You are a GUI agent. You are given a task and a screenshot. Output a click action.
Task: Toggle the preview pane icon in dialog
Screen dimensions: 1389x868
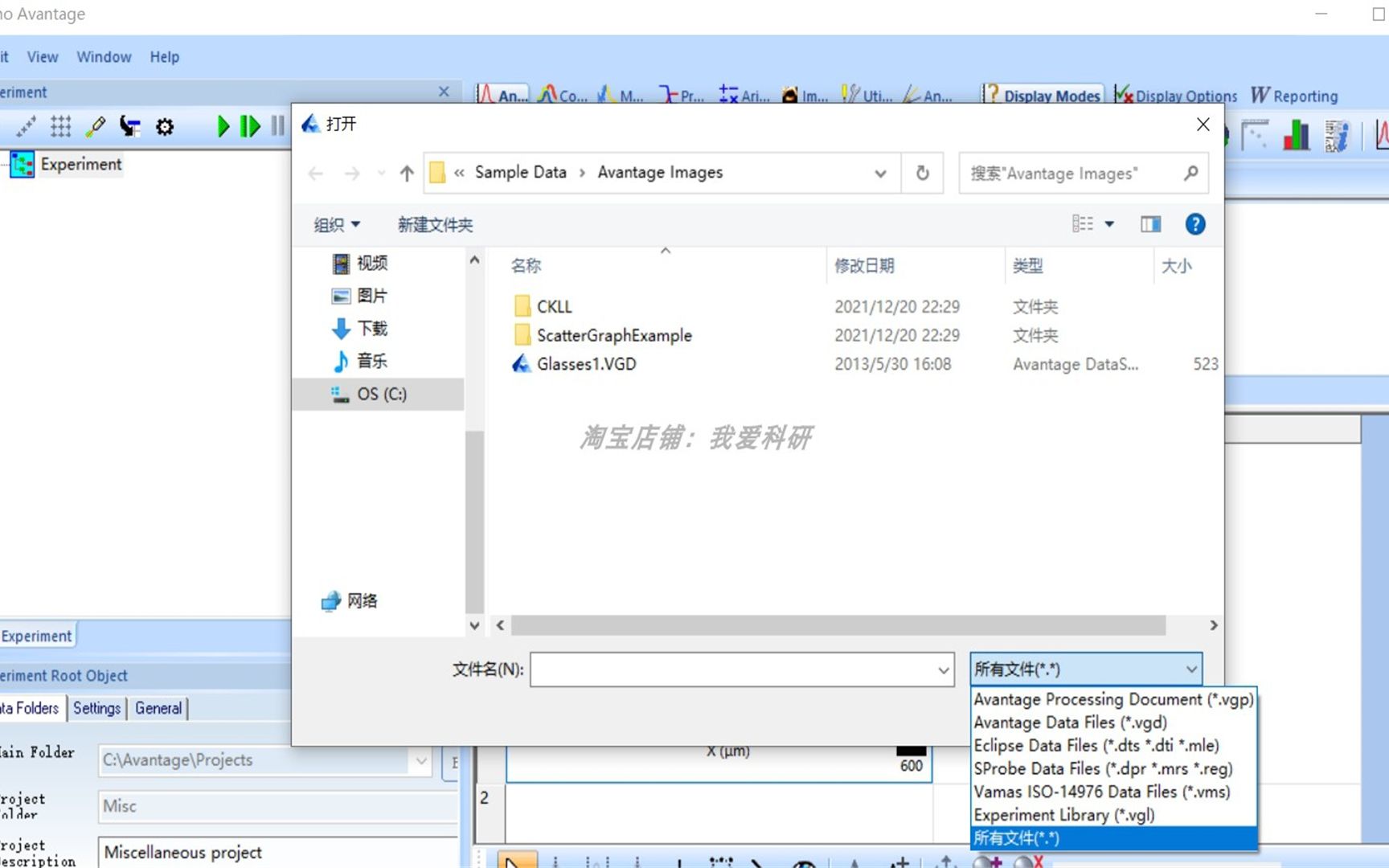coord(1151,224)
